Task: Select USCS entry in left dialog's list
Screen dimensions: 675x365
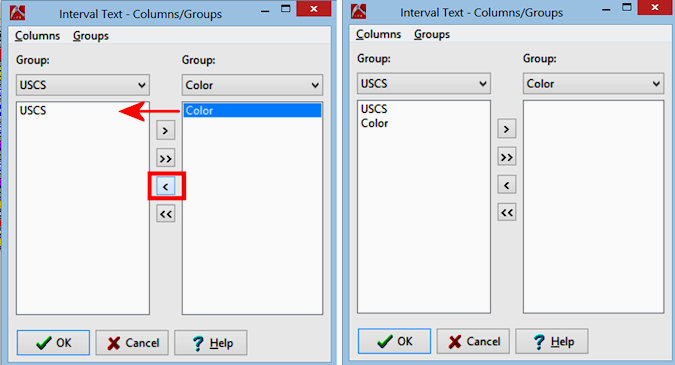Action: [33, 111]
